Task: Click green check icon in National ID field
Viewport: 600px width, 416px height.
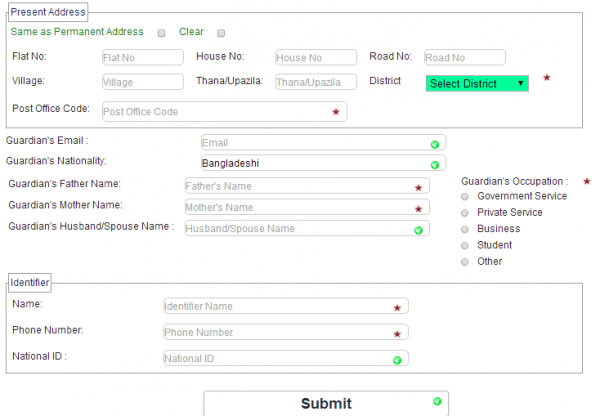Action: click(397, 359)
